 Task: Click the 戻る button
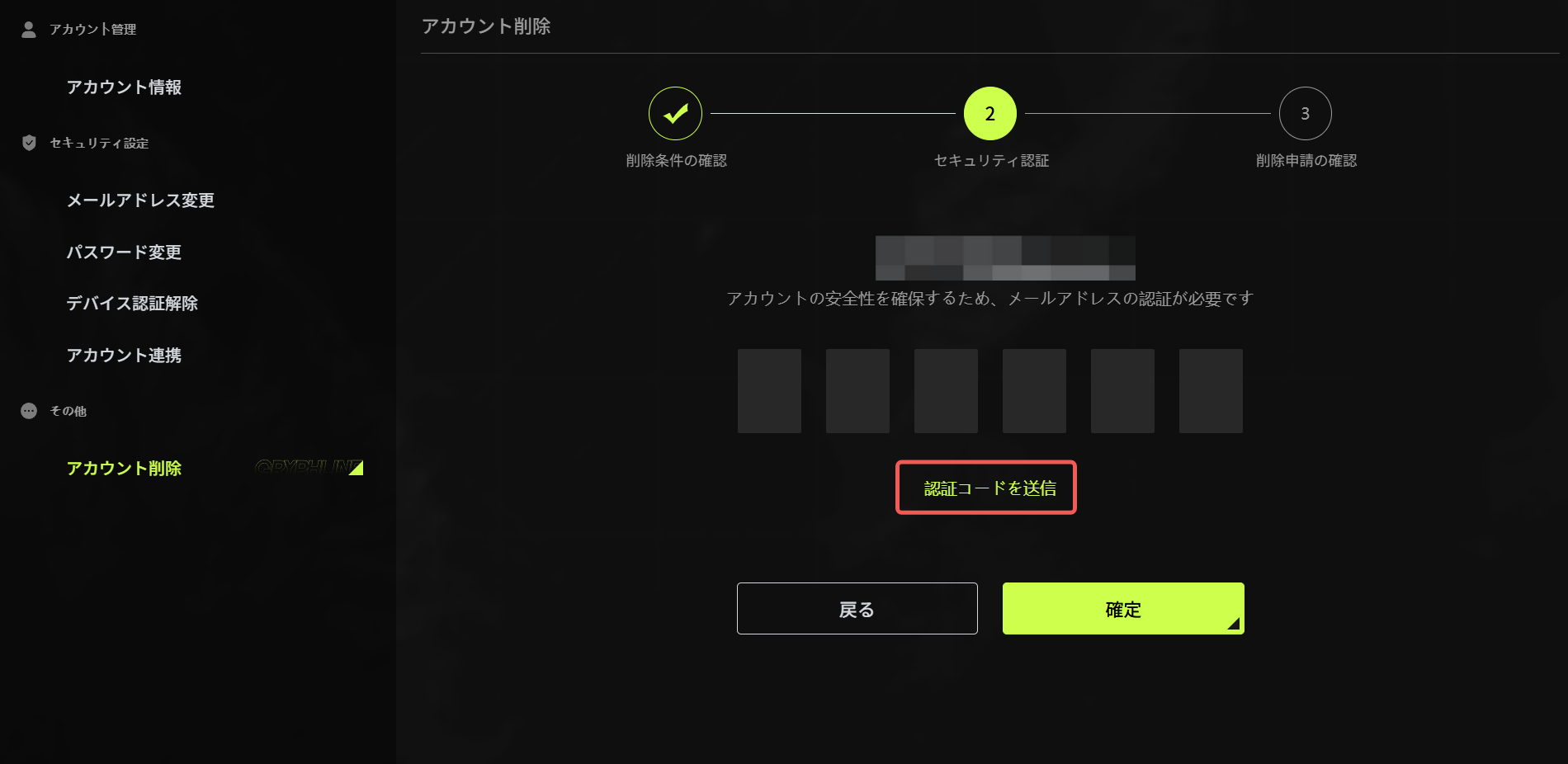857,609
